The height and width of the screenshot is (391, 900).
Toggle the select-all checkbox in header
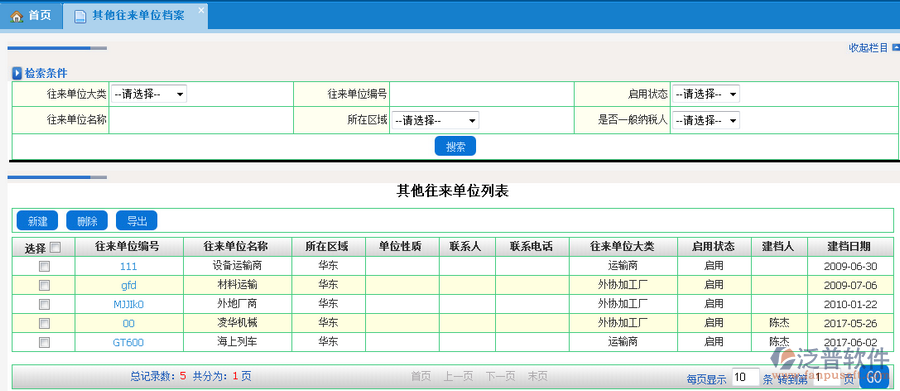coord(55,247)
